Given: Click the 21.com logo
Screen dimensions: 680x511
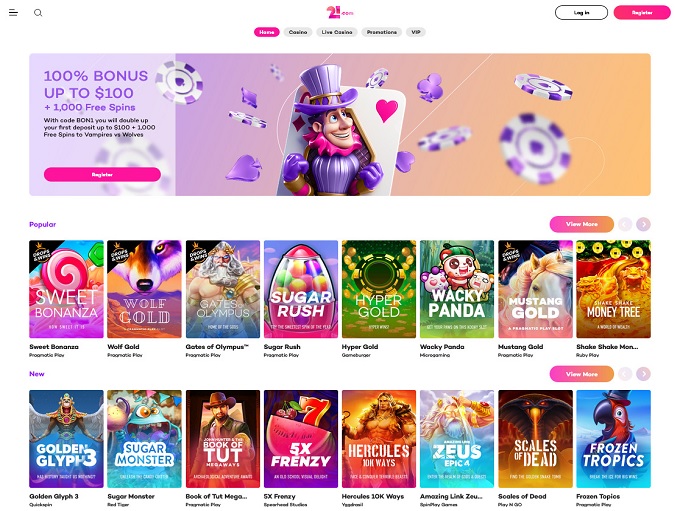Looking at the screenshot, I should 340,12.
